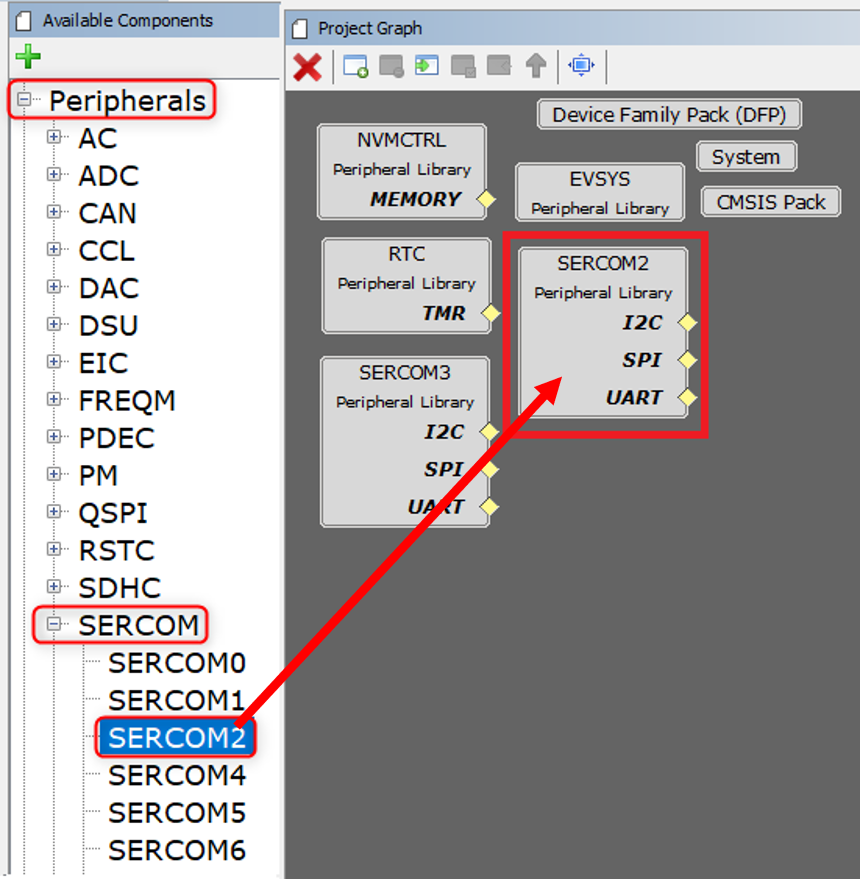Select the EVSYS Peripheral Library block
The image size is (860, 879).
point(599,192)
